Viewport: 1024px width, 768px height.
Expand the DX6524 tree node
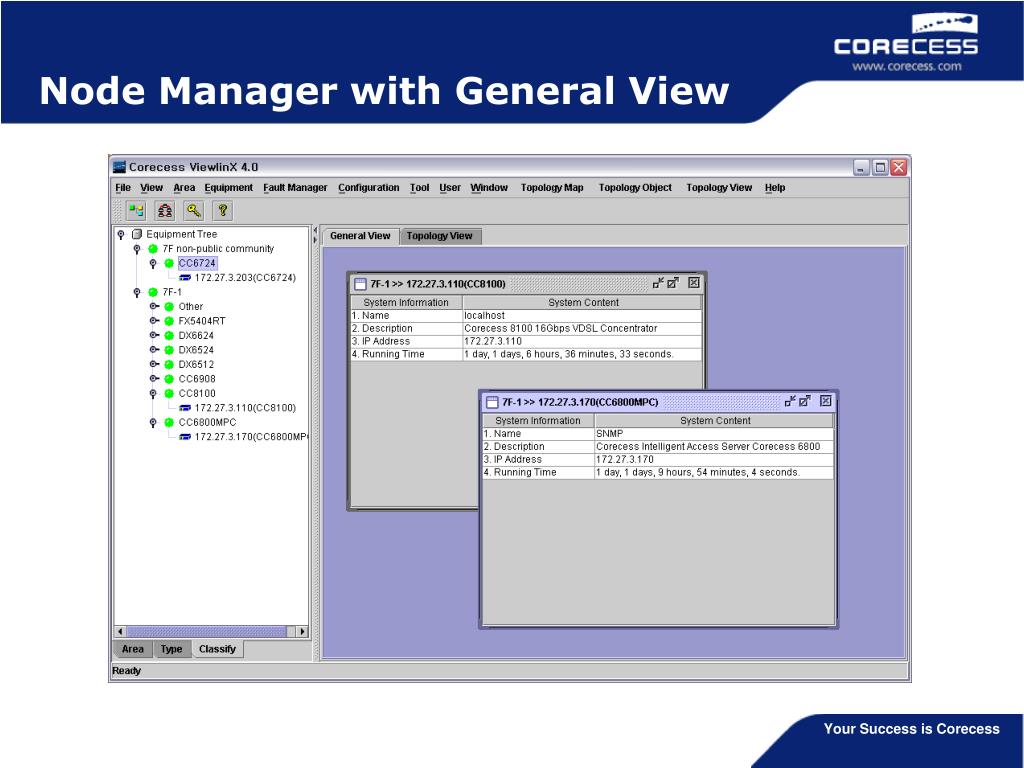click(154, 349)
